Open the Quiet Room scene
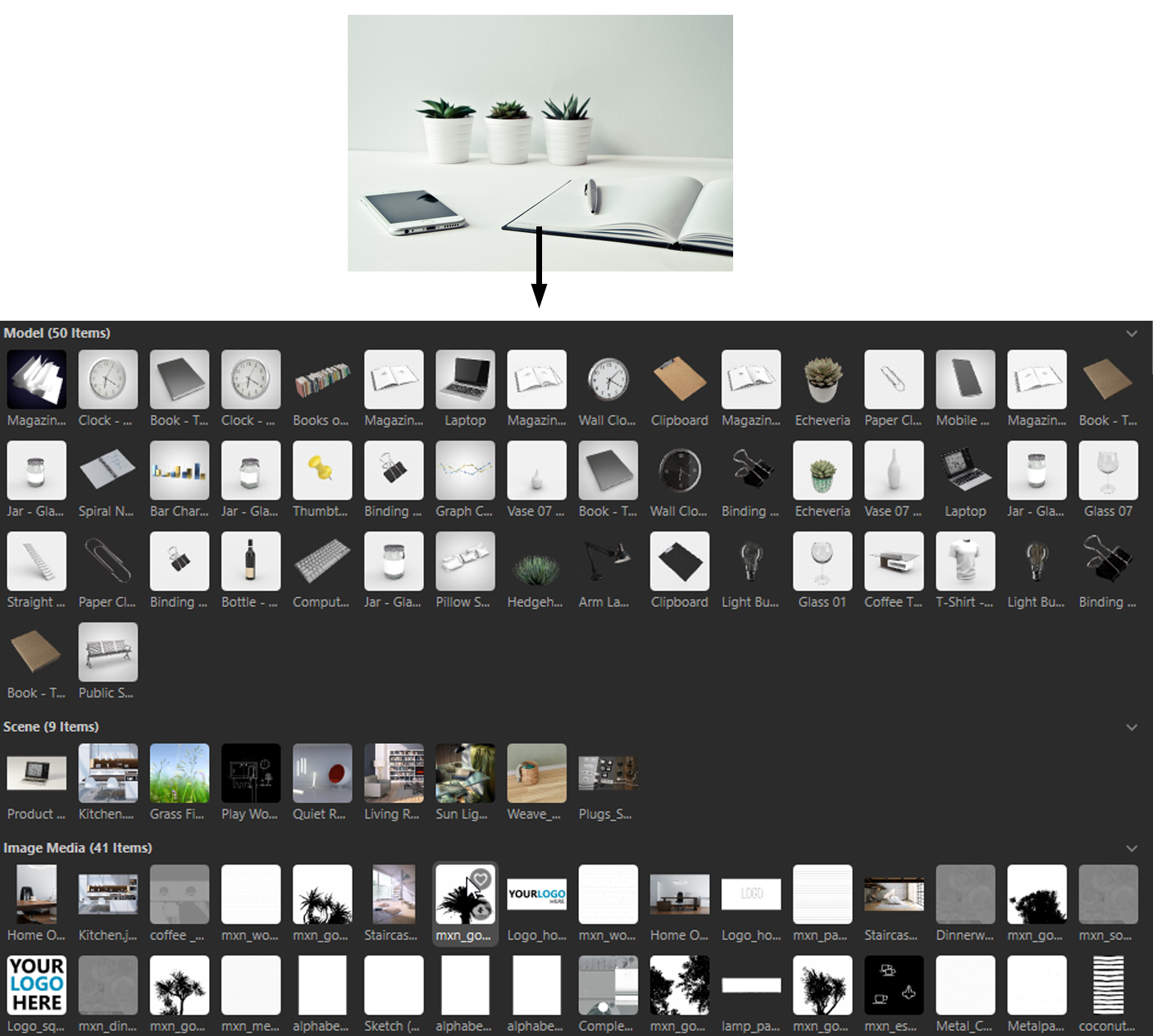The width and height of the screenshot is (1153, 1036). click(321, 773)
